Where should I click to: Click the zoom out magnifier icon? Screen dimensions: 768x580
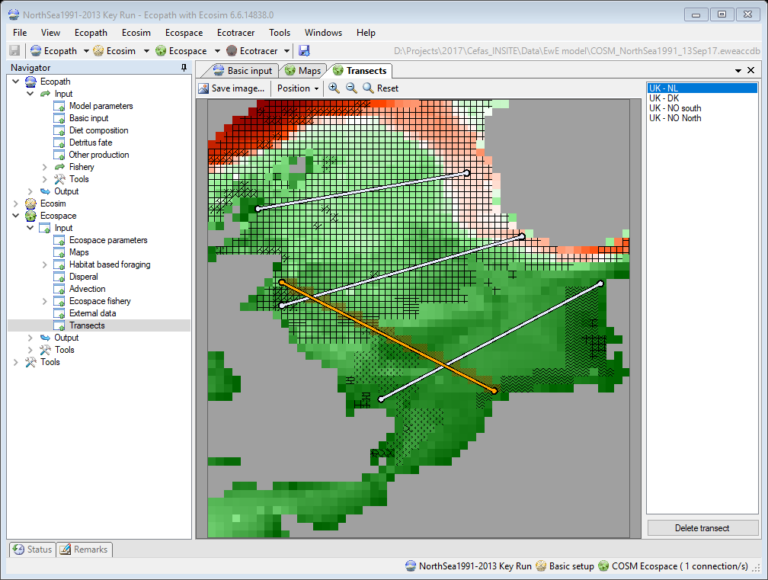point(351,88)
